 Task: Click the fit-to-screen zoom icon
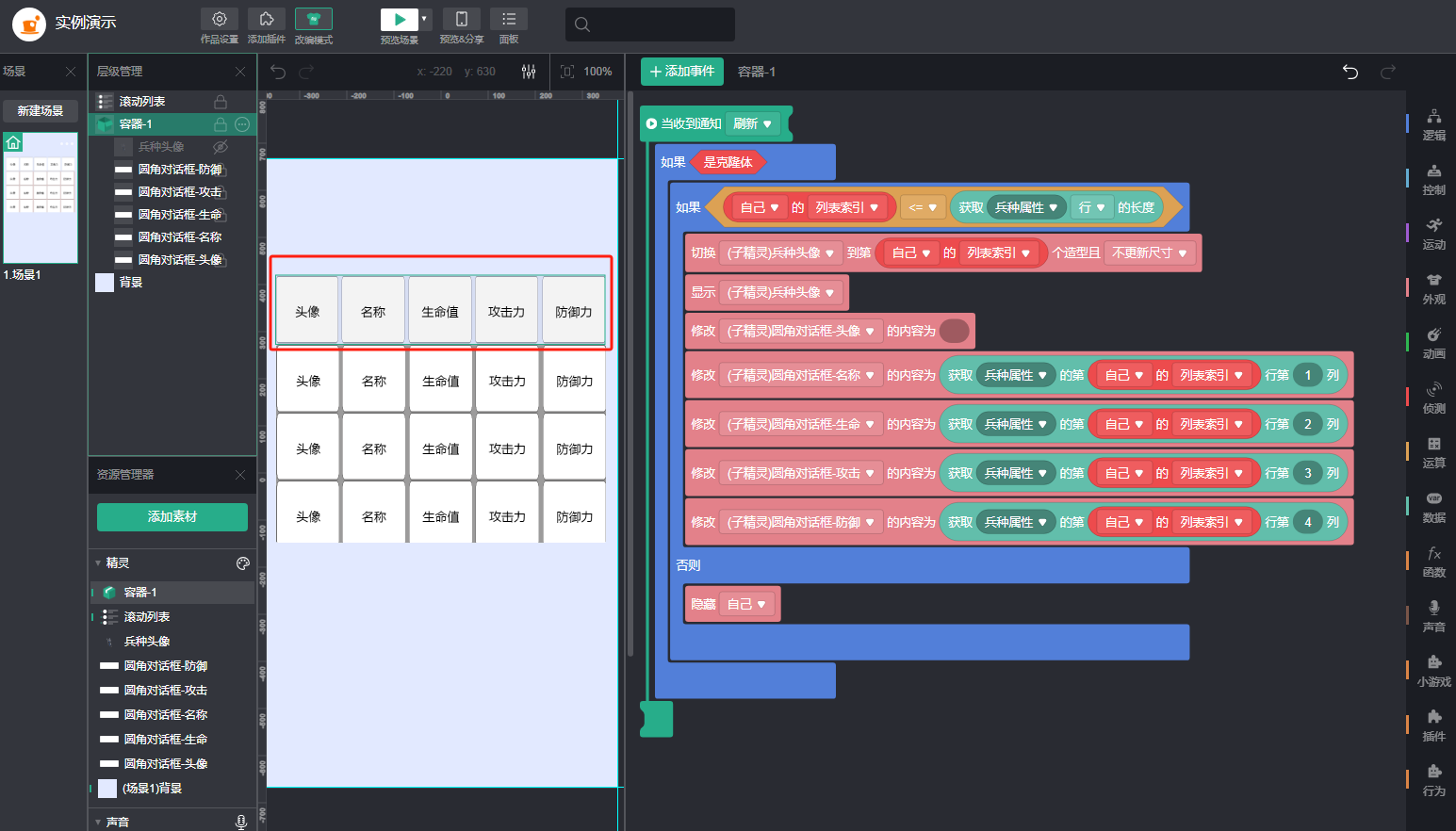tap(567, 72)
